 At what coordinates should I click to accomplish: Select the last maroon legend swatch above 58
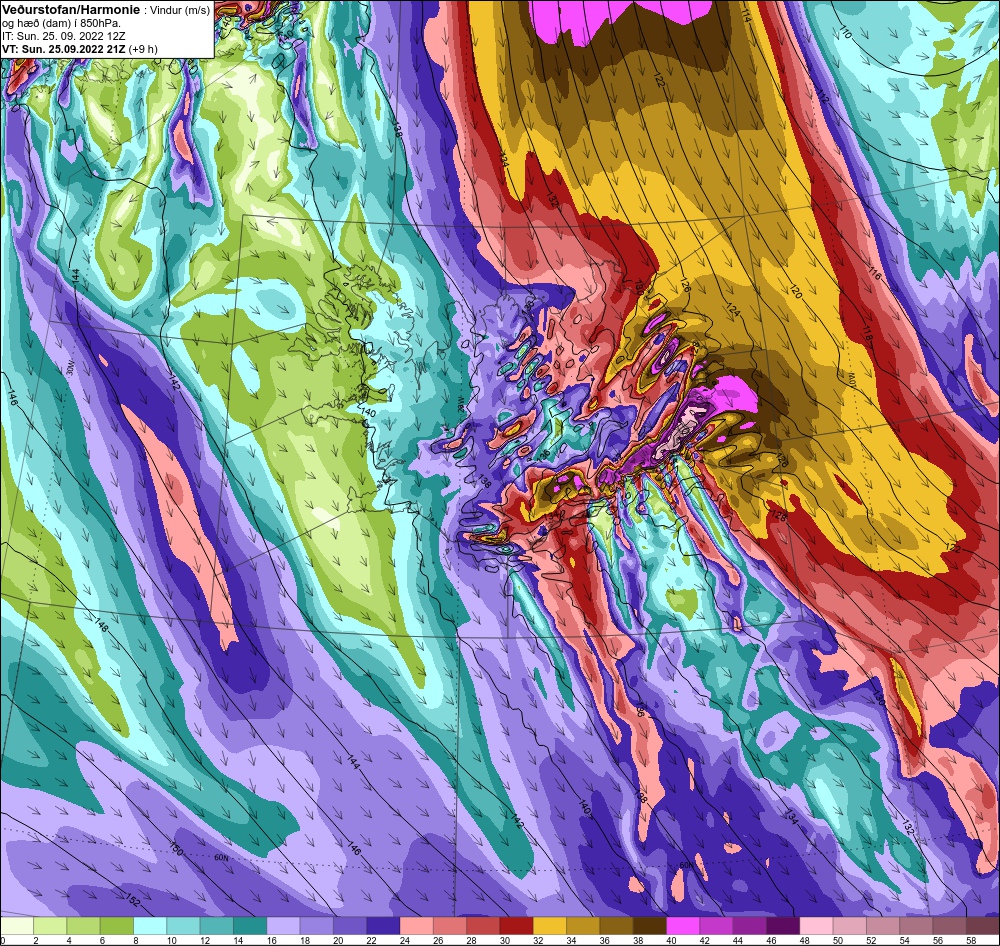click(x=983, y=926)
